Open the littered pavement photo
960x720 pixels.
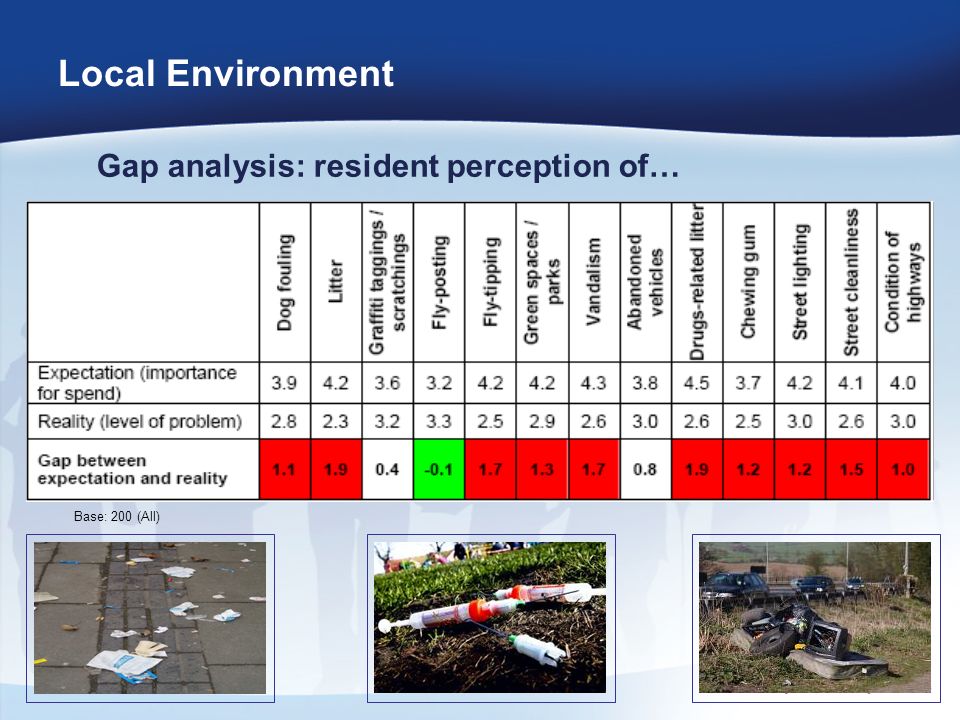pyautogui.click(x=150, y=618)
